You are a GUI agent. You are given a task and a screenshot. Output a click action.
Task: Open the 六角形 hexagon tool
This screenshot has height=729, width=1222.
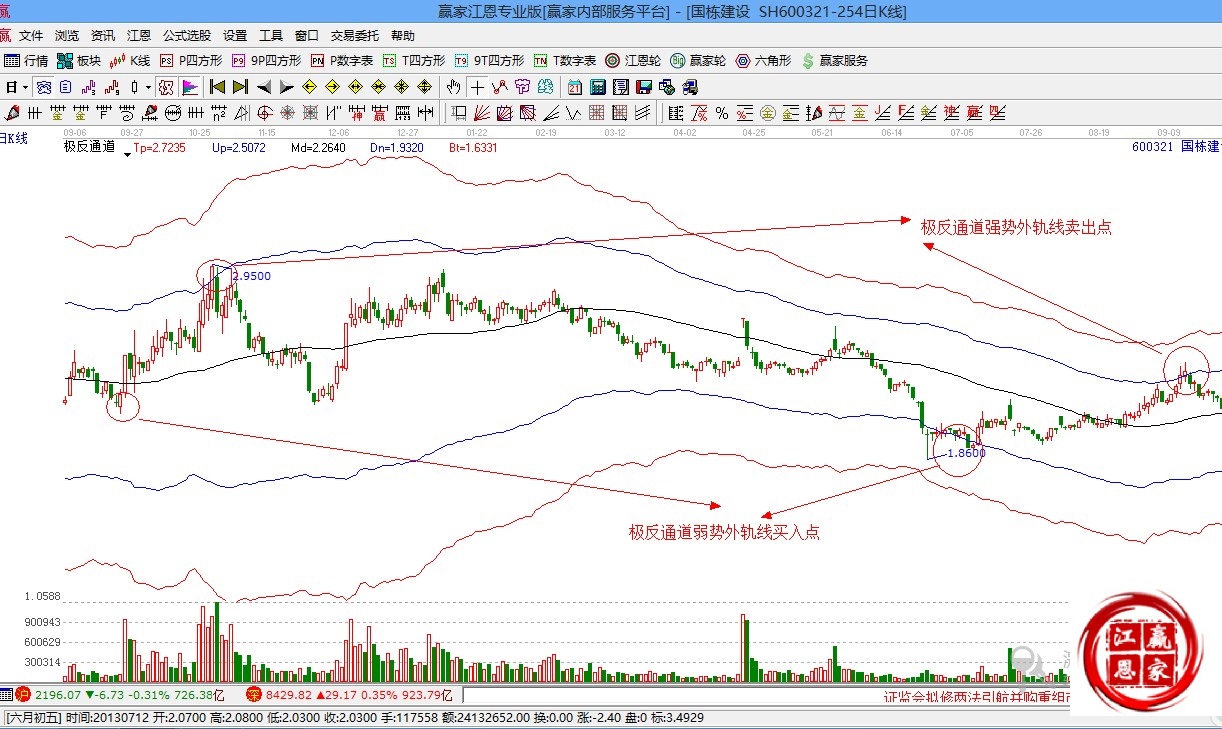764,61
